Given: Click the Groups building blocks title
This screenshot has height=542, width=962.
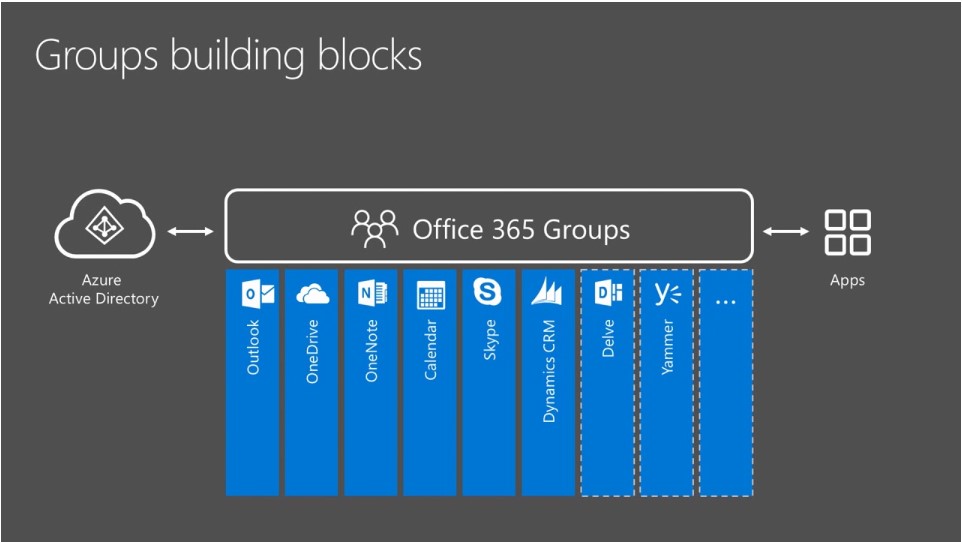Looking at the screenshot, I should 228,56.
